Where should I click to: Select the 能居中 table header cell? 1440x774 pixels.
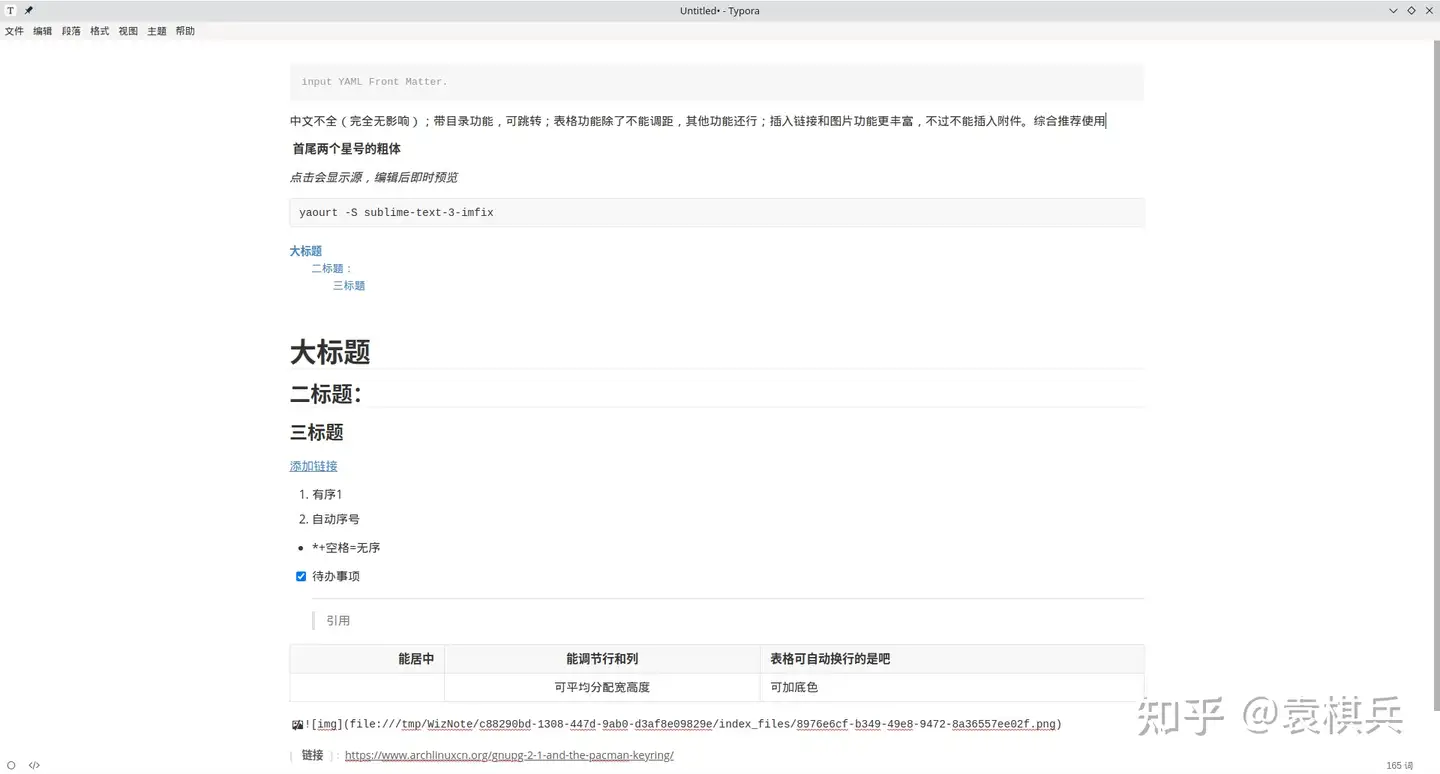click(x=367, y=659)
